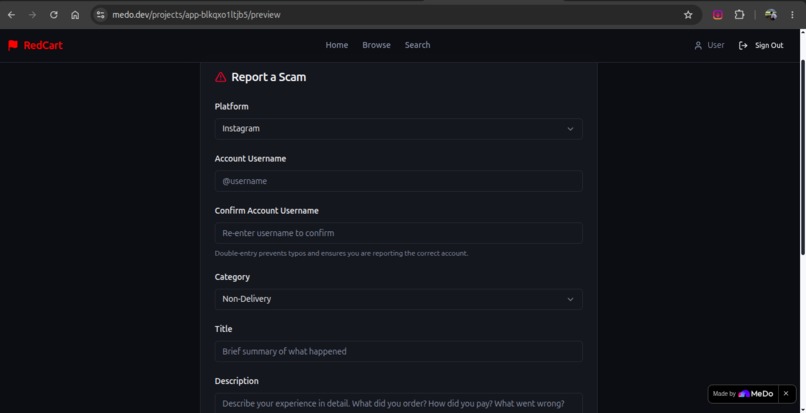Screen dimensions: 806x413
Task: Focus the Description text area
Action: [398, 403]
